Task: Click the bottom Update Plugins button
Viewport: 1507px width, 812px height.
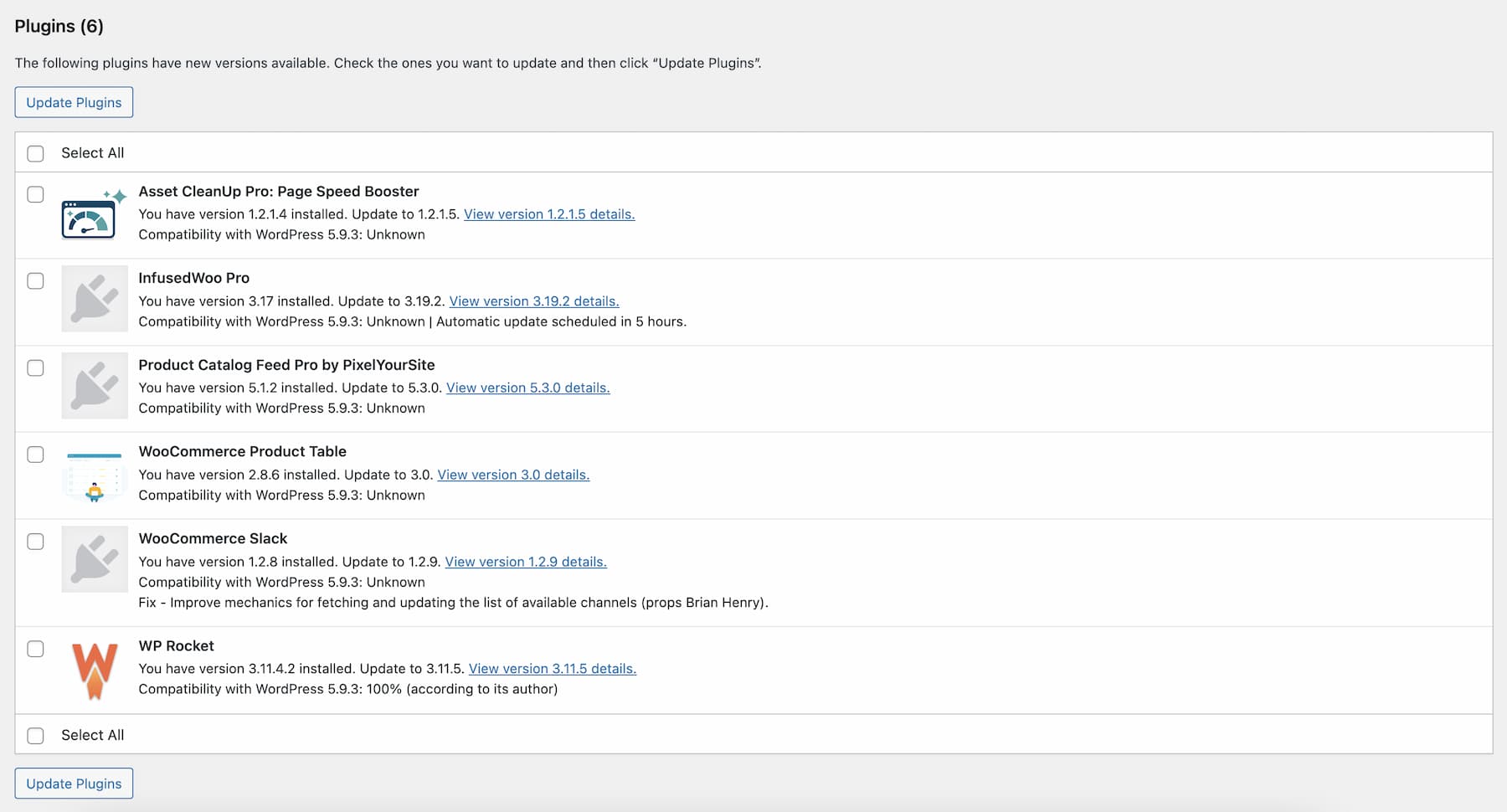Action: [74, 784]
